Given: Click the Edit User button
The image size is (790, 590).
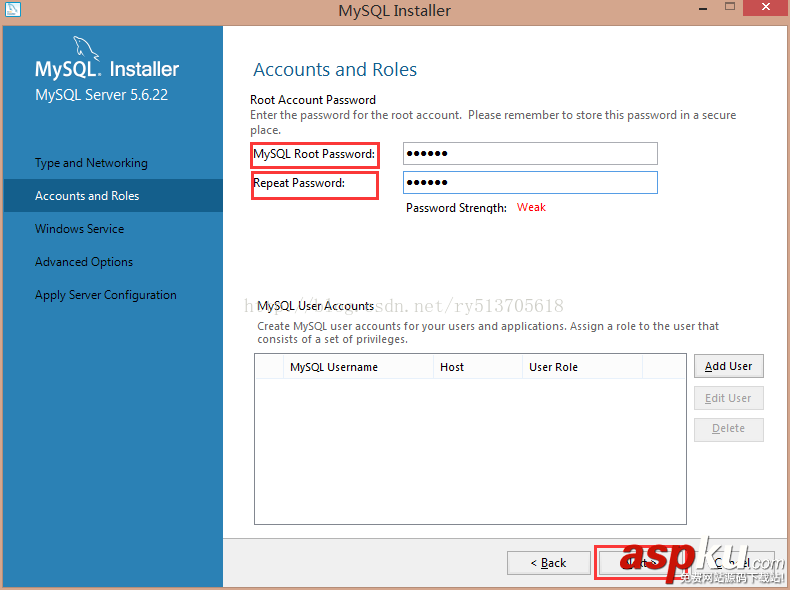Looking at the screenshot, I should point(728,398).
